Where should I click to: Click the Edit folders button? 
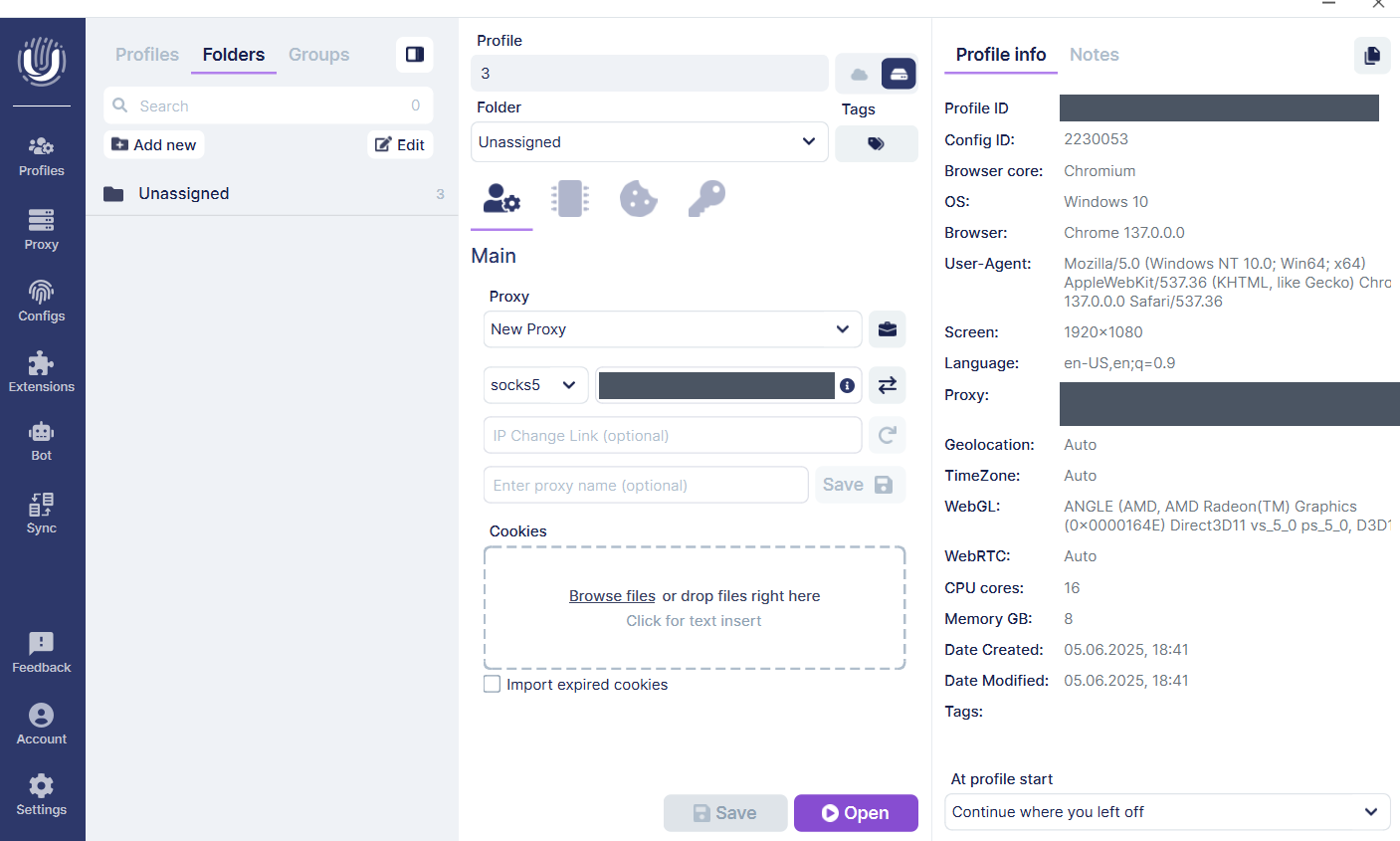point(400,144)
